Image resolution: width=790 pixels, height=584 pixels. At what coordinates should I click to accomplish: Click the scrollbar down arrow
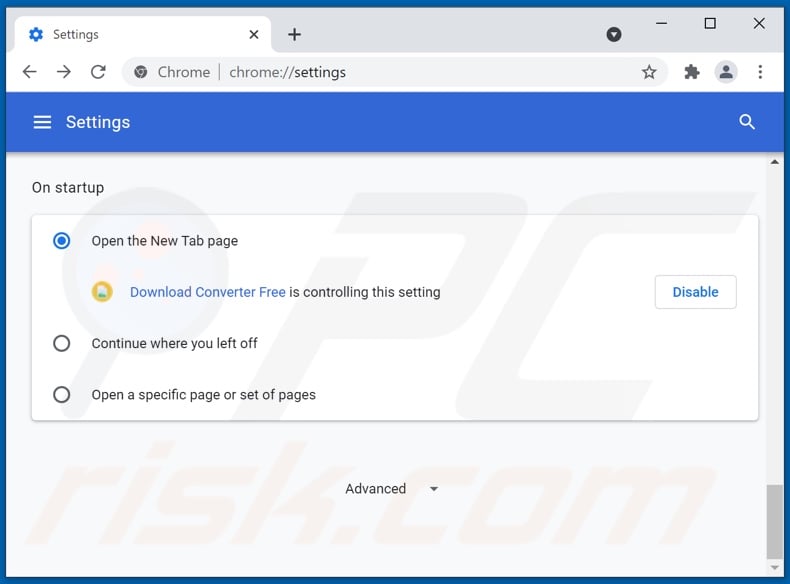pyautogui.click(x=774, y=568)
